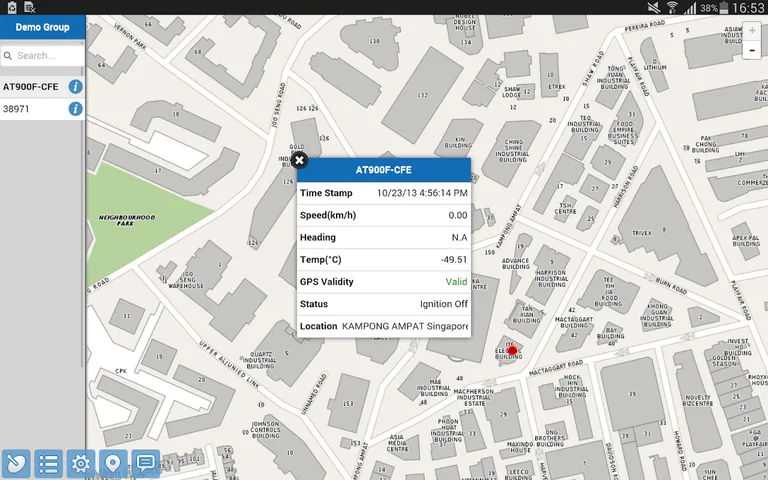The width and height of the screenshot is (768, 480).
Task: Click the Trivex building label on map
Action: click(642, 233)
